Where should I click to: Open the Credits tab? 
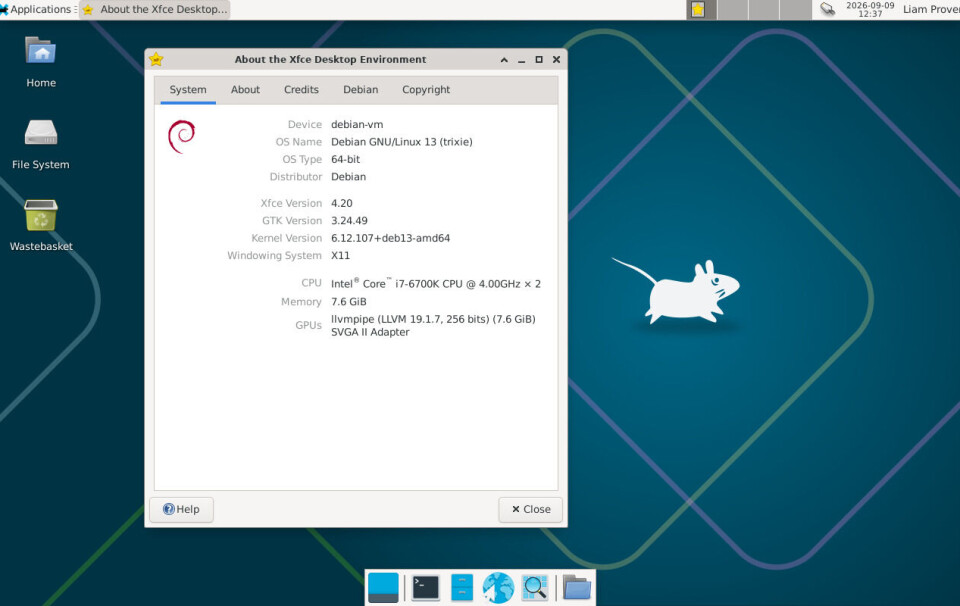click(x=301, y=89)
